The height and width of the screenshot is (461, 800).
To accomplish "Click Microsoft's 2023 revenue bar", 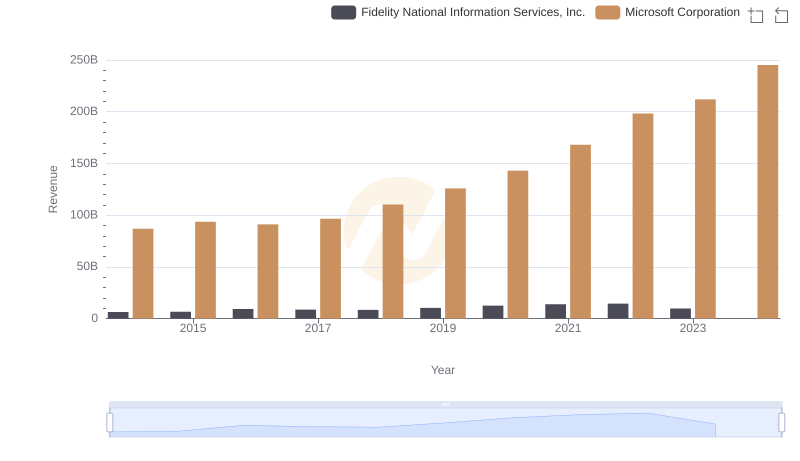I will point(705,209).
